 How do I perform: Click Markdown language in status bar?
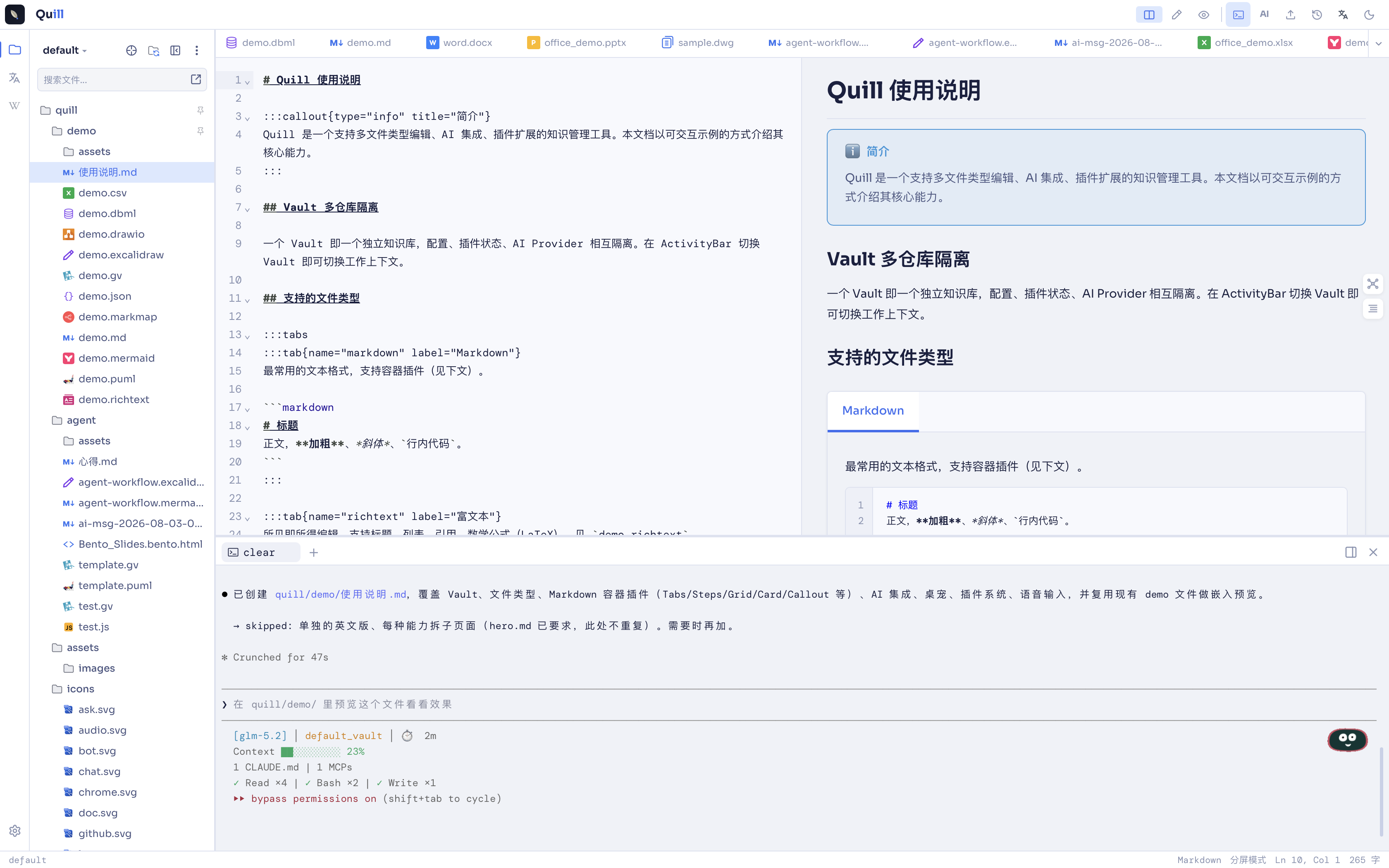point(1199,860)
